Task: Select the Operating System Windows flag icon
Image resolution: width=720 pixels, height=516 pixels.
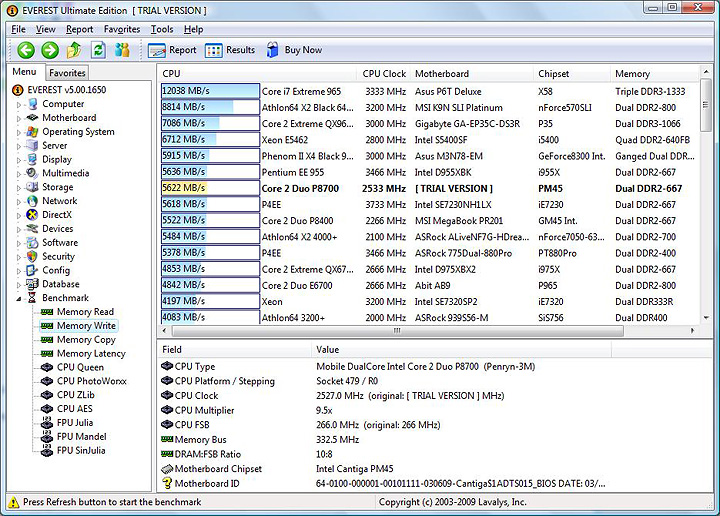Action: (32, 132)
